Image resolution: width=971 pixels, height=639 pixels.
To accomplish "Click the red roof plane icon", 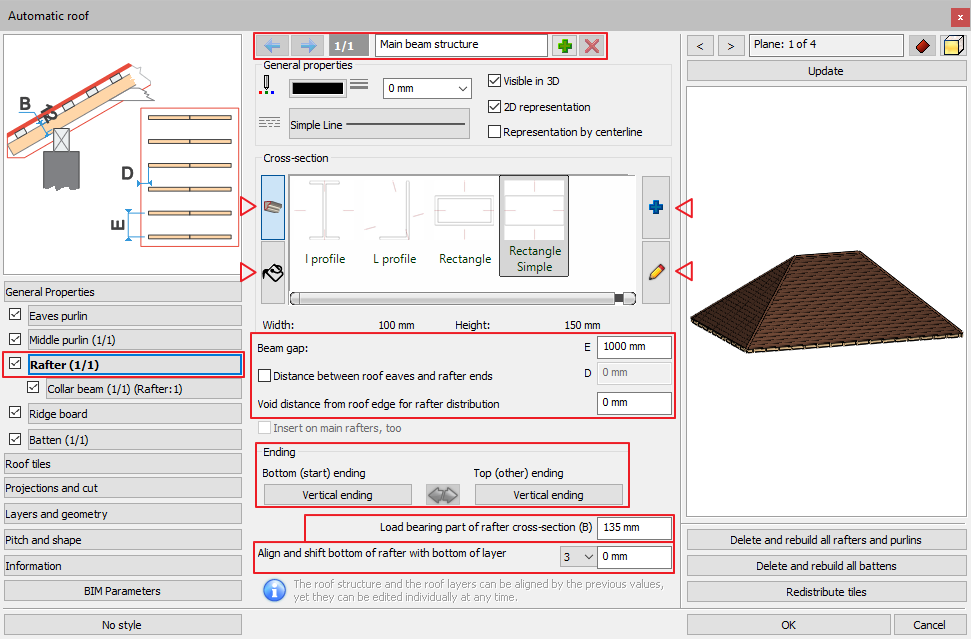I will (922, 46).
